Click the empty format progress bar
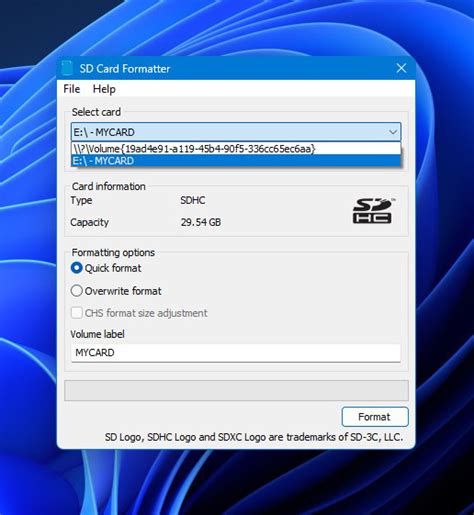This screenshot has height=515, width=474. tap(236, 390)
